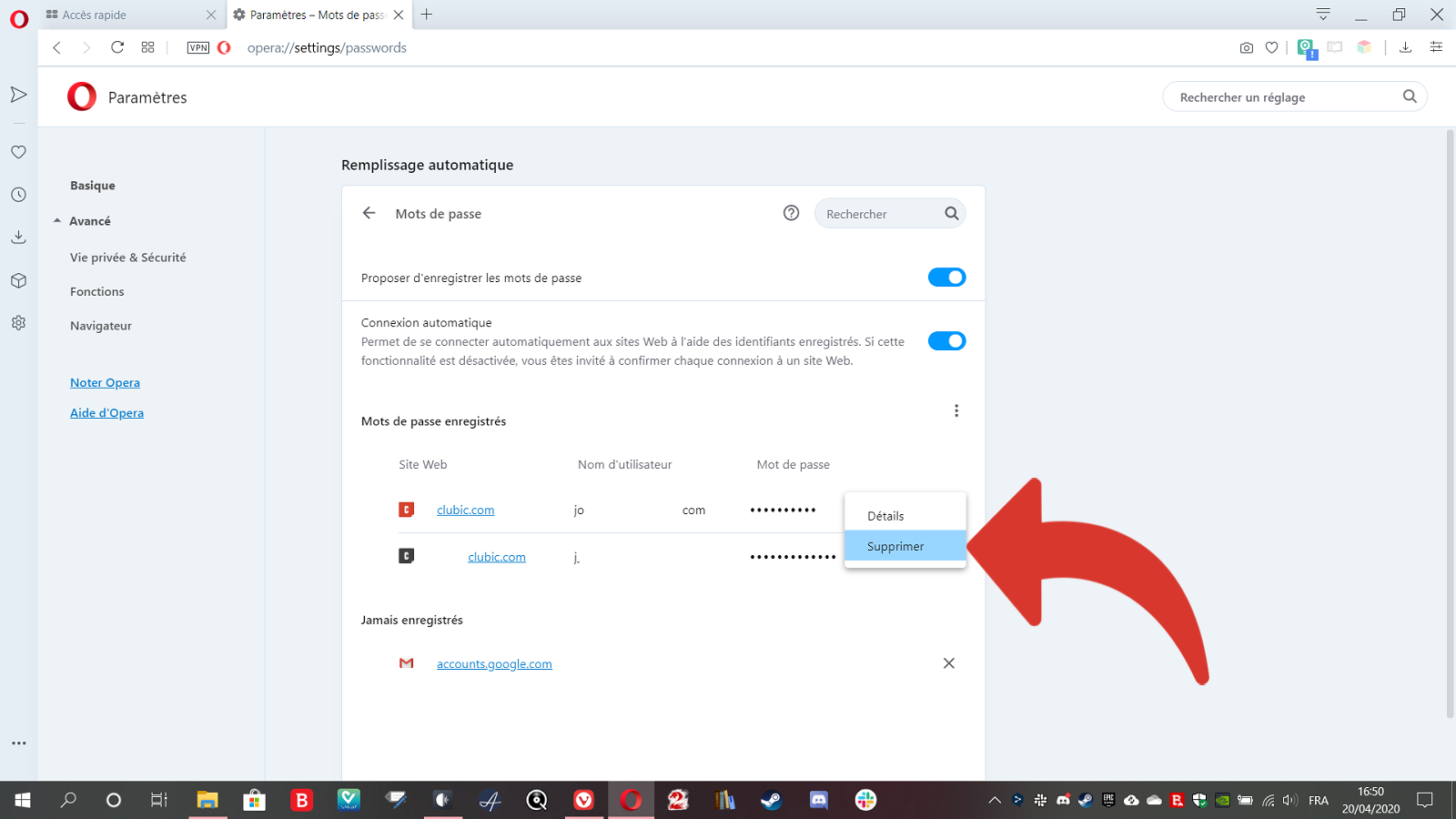Disable Proposer d'enregistrer les mots de passe

pos(946,278)
